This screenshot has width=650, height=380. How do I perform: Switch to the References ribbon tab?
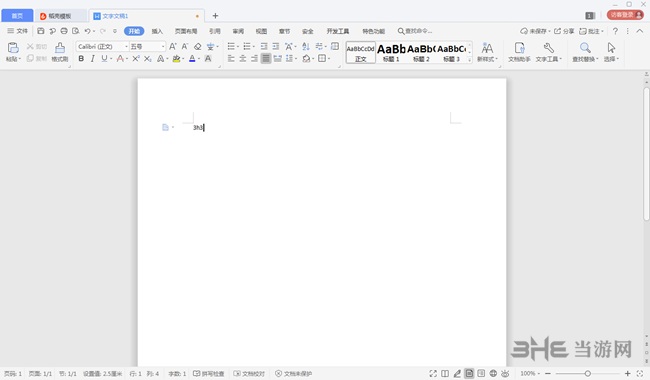pyautogui.click(x=214, y=31)
